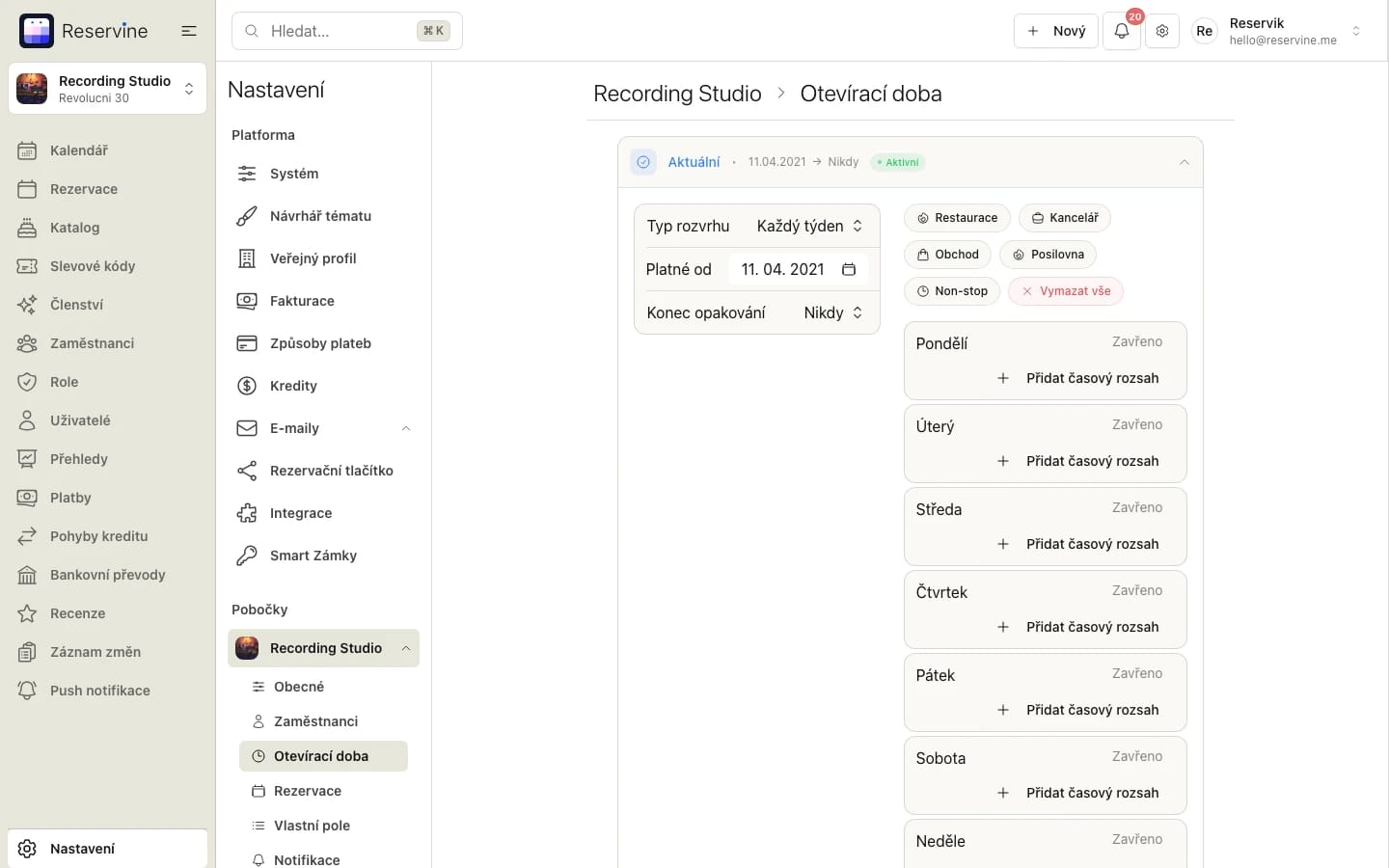The image size is (1389, 868).
Task: Open the notifications bell icon
Action: (1121, 31)
